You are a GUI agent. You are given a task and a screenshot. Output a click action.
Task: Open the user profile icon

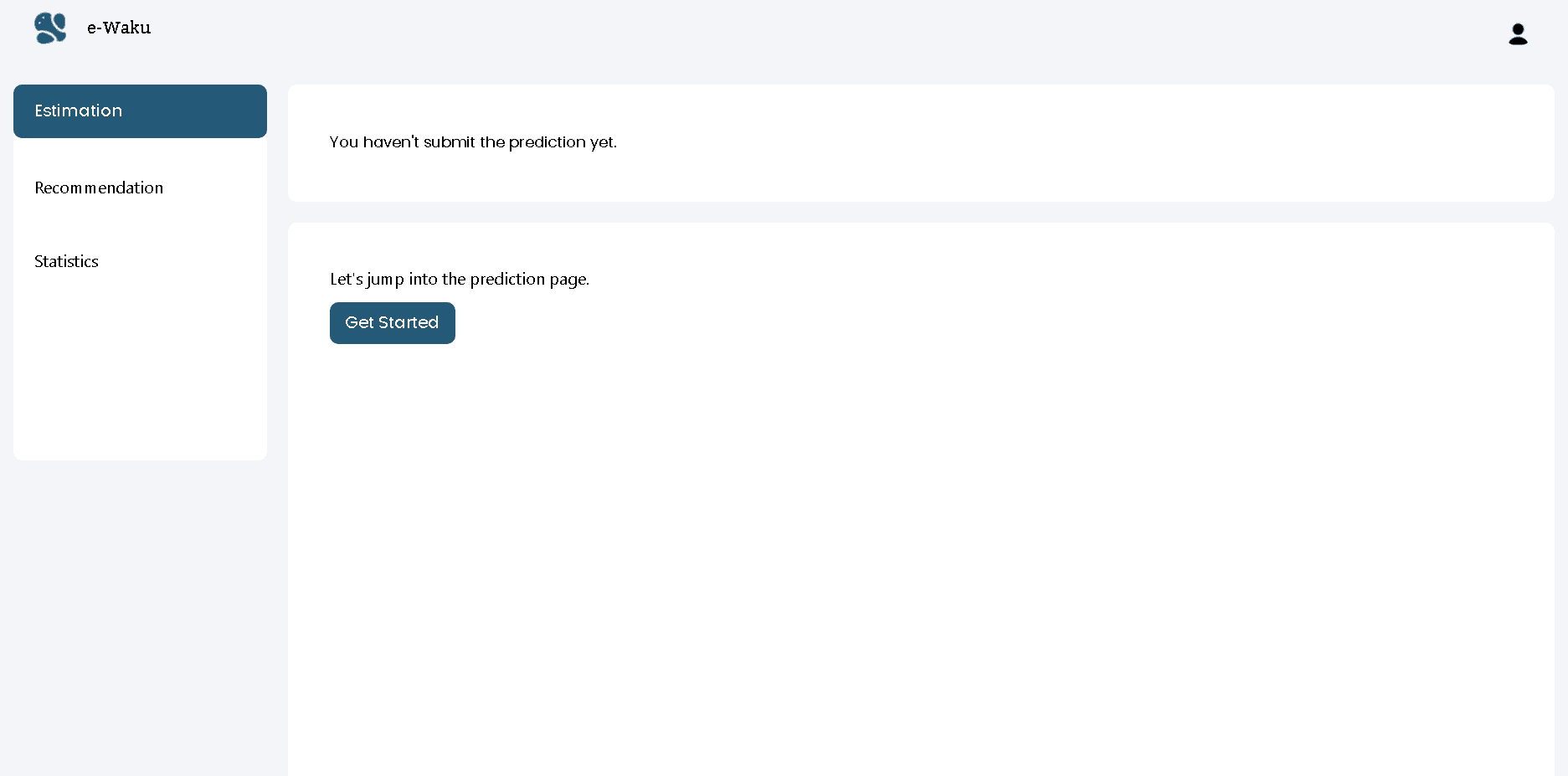click(x=1518, y=34)
